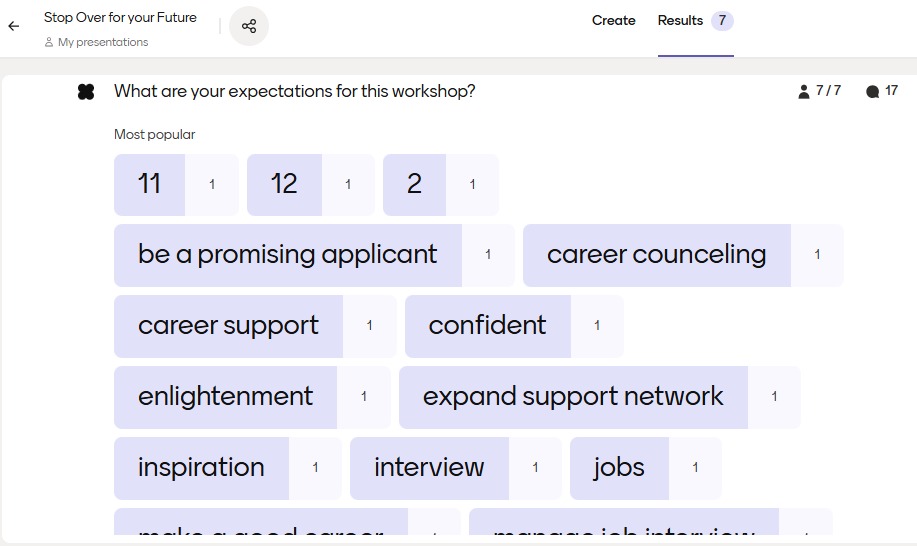Viewport: 917px width, 546px height.
Task: Open the My presentations link
Action: 103,43
